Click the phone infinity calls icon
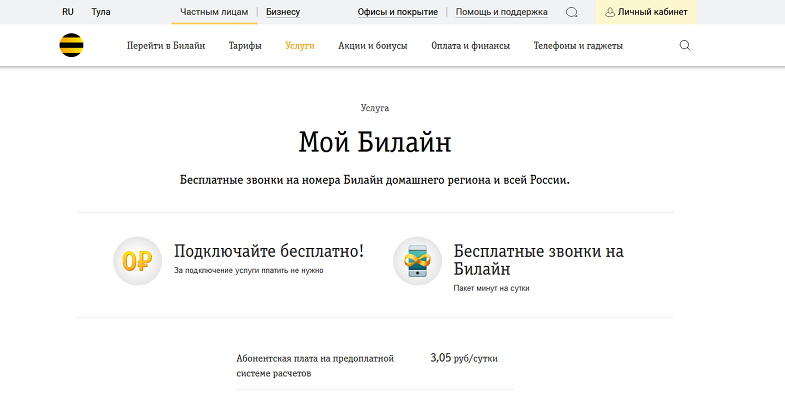Viewport: 785px width, 396px height. click(x=417, y=261)
